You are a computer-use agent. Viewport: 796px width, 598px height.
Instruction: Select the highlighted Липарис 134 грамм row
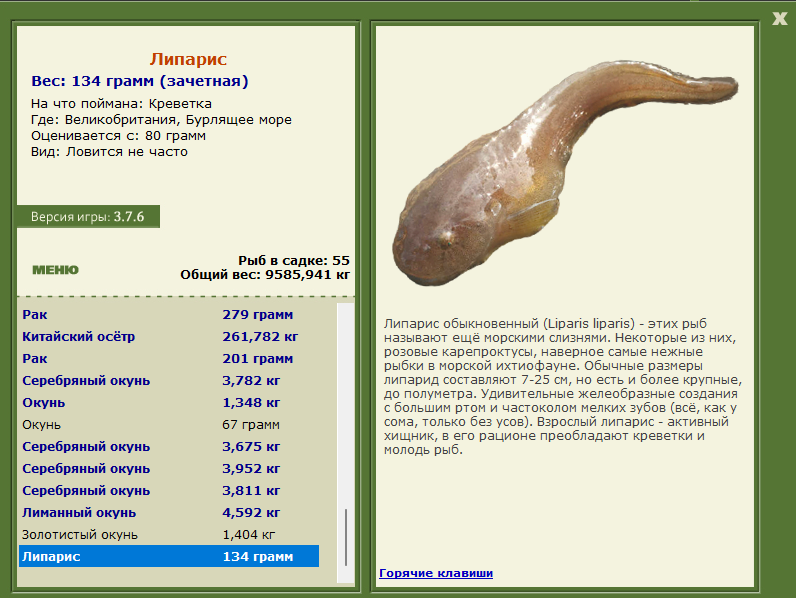(x=169, y=556)
